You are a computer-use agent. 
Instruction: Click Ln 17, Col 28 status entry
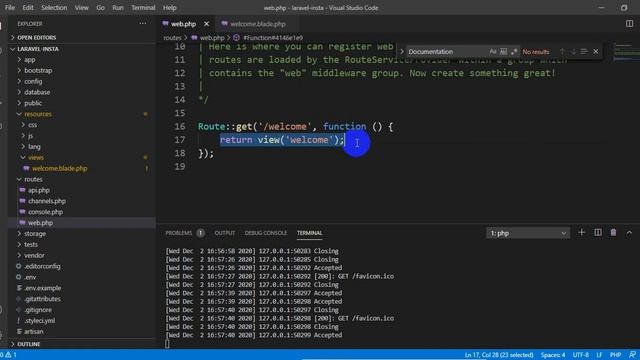(499, 355)
